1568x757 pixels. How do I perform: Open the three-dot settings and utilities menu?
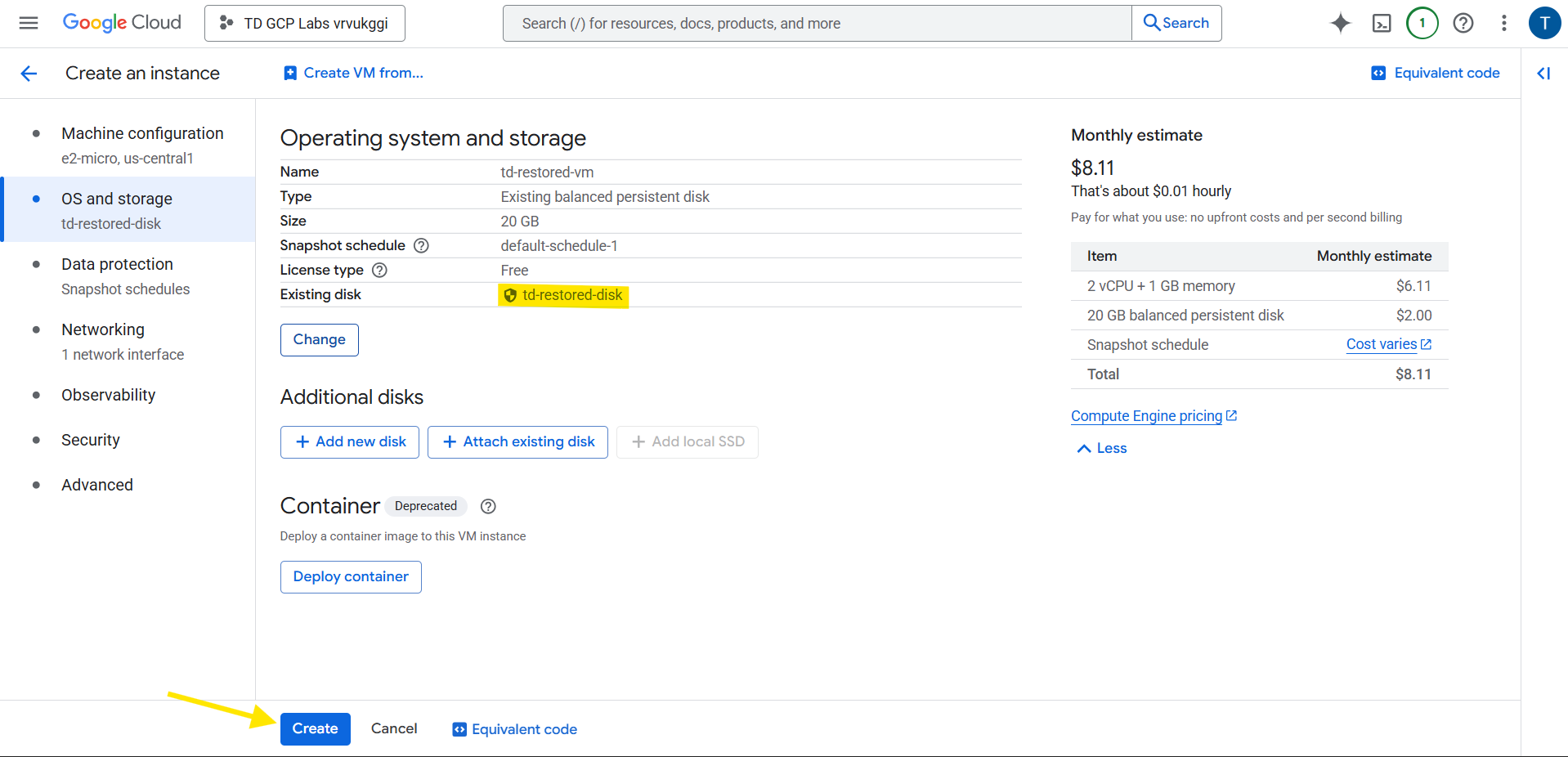pyautogui.click(x=1503, y=23)
